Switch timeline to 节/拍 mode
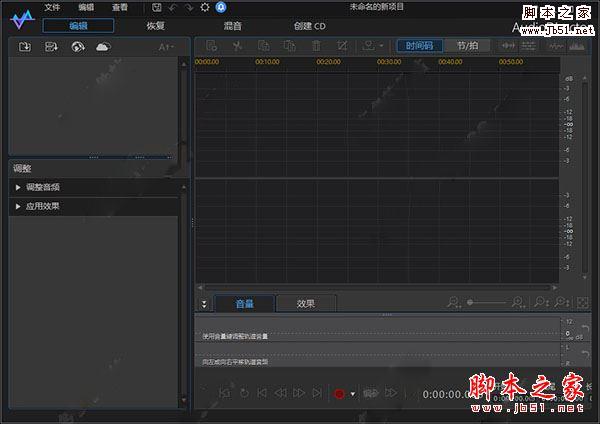Screen dimensions: 600x424 467,46
